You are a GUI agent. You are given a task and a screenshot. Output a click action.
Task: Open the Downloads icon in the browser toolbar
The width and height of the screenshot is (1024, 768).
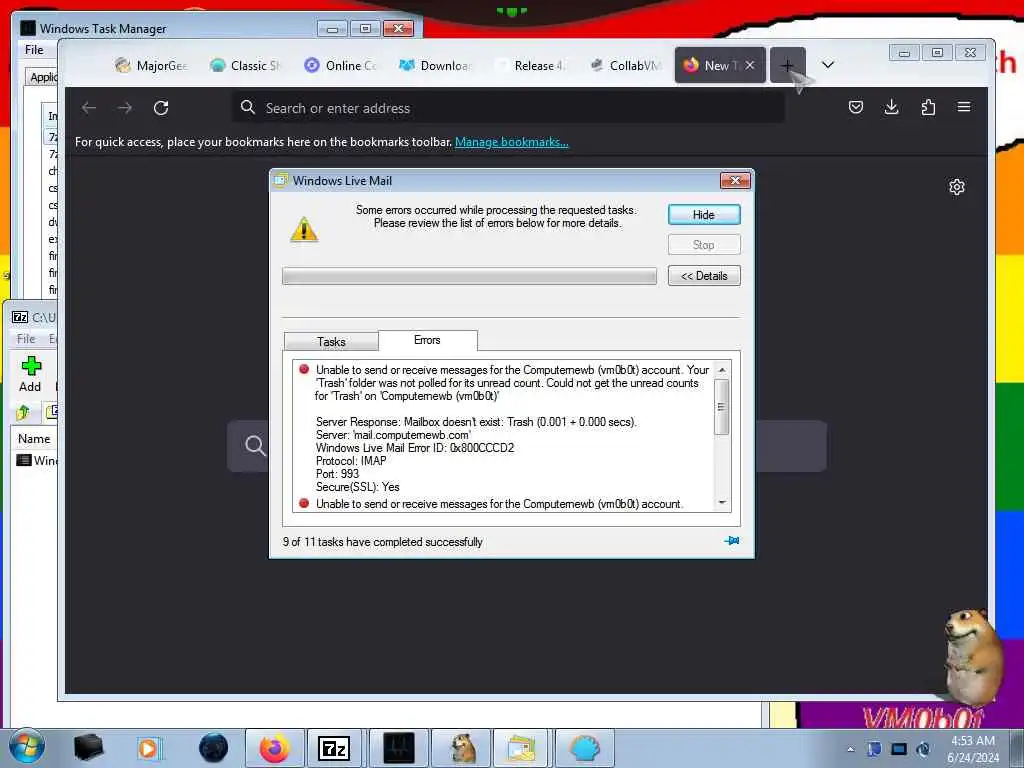891,107
